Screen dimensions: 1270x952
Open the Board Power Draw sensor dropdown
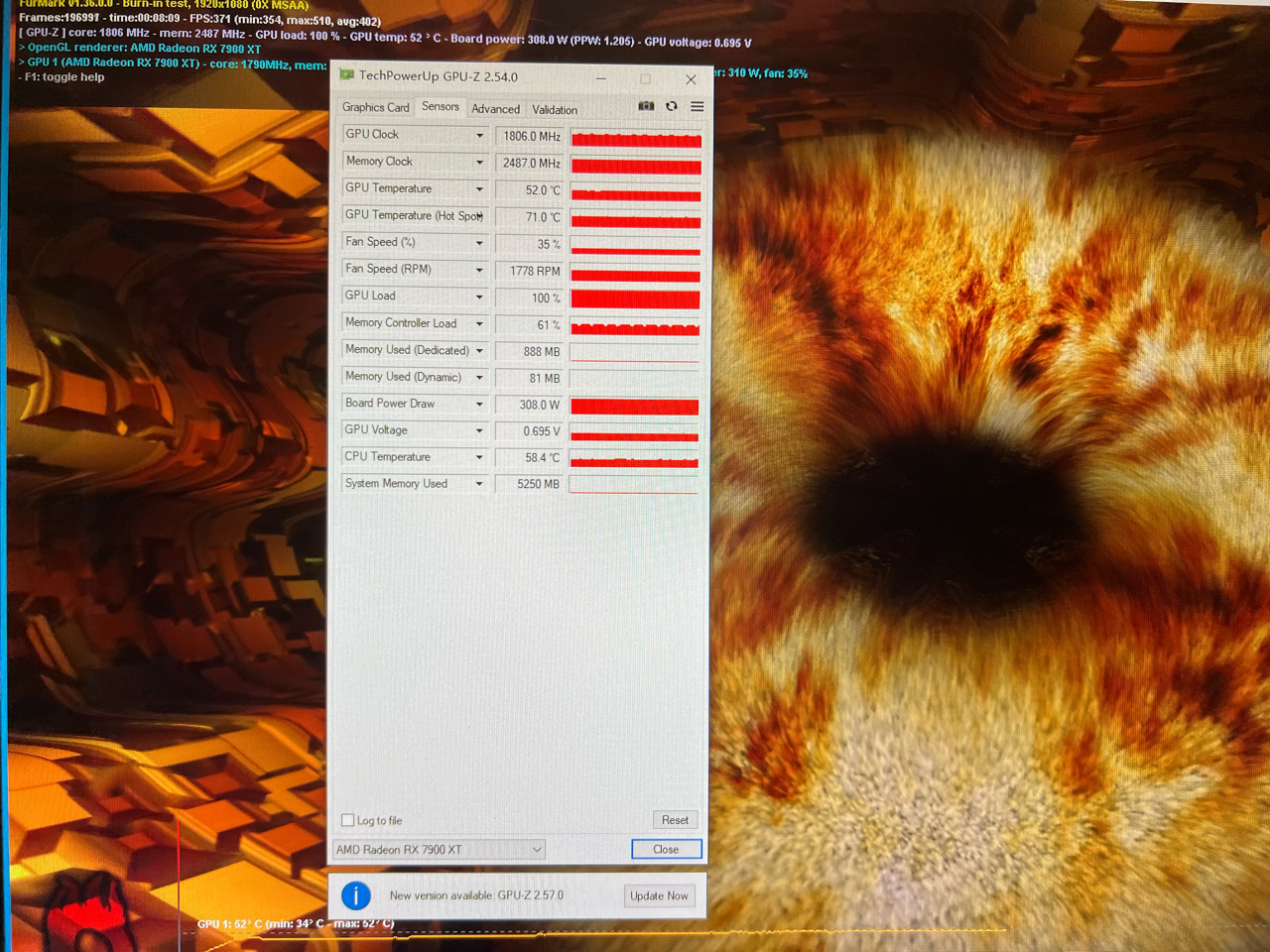pos(478,404)
